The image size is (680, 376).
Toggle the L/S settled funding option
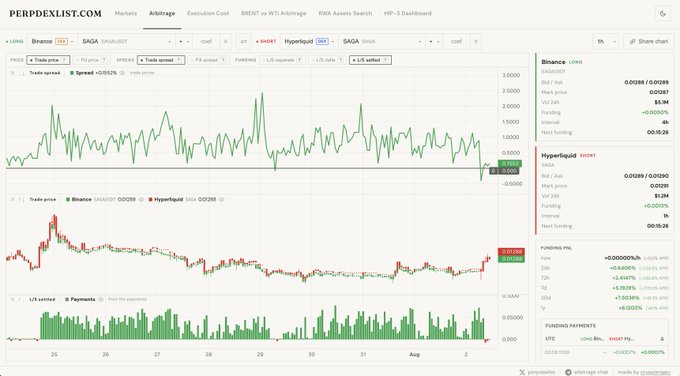[370, 60]
